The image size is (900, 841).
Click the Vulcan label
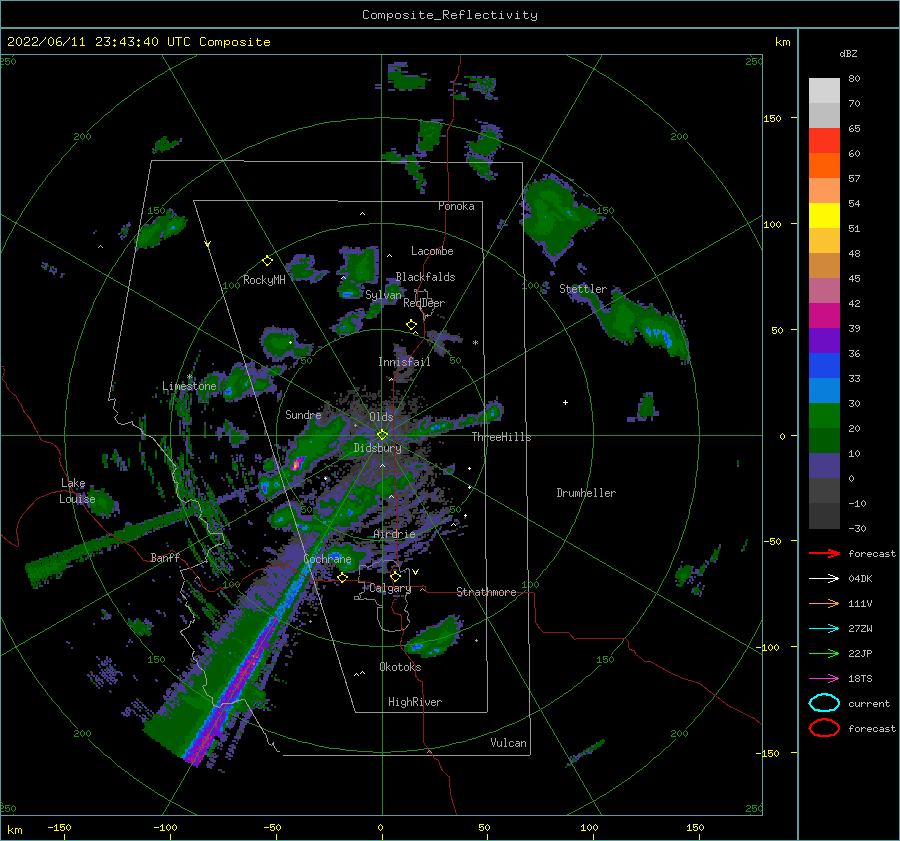point(508,743)
